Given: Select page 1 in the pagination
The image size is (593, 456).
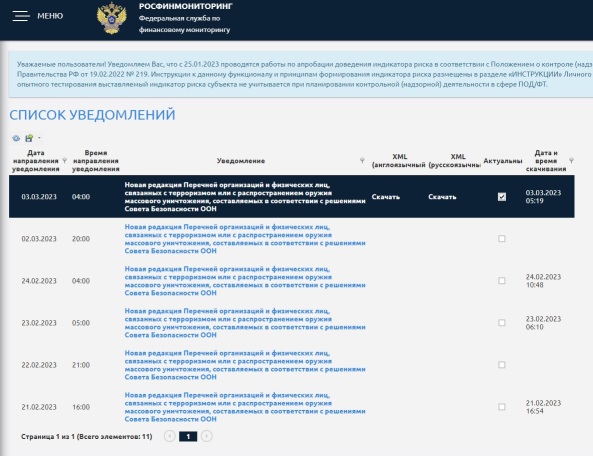Looking at the screenshot, I should pyautogui.click(x=188, y=437).
